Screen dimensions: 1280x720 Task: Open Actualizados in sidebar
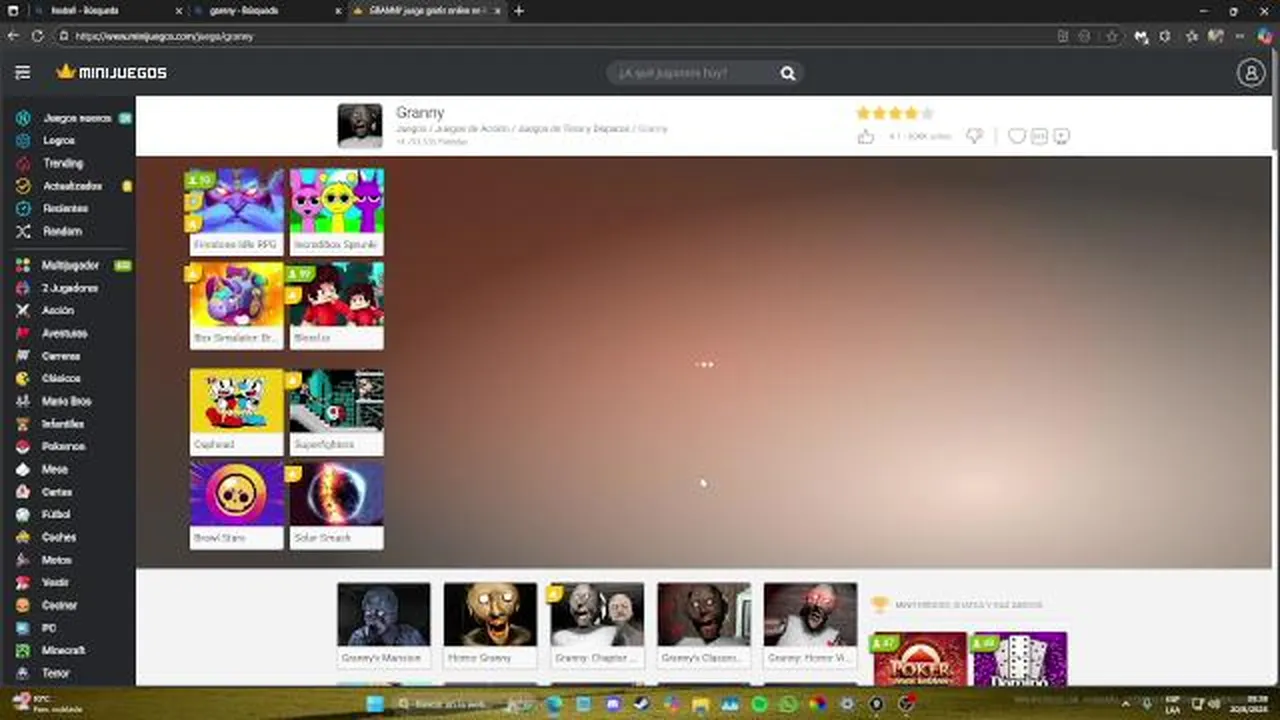[x=72, y=186]
